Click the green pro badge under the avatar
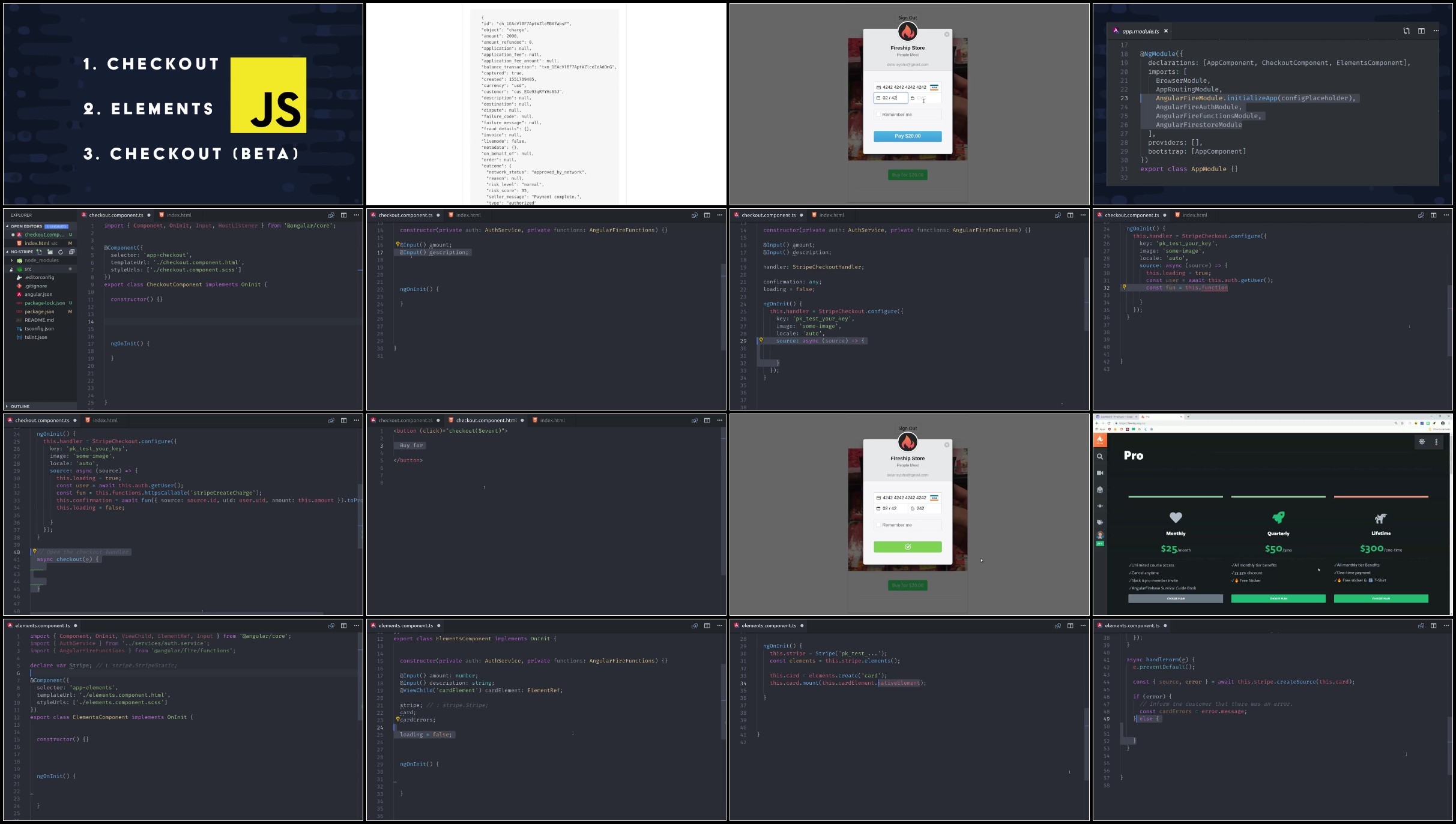Viewport: 1456px width, 824px height. click(x=1100, y=543)
